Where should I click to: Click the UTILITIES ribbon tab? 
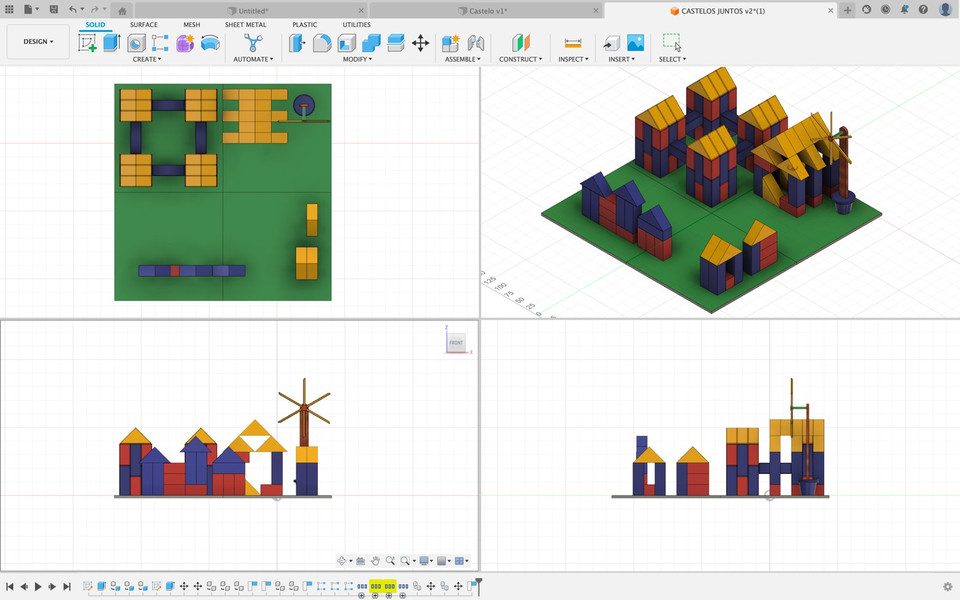click(356, 24)
